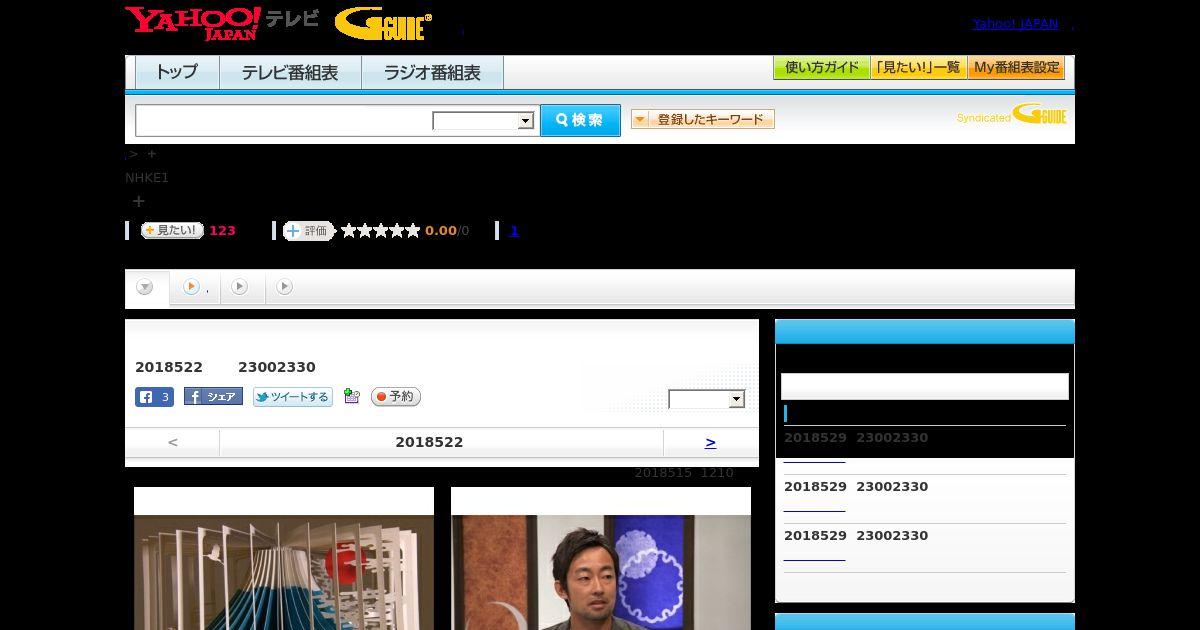Reserve recording with 予約 button

[396, 397]
